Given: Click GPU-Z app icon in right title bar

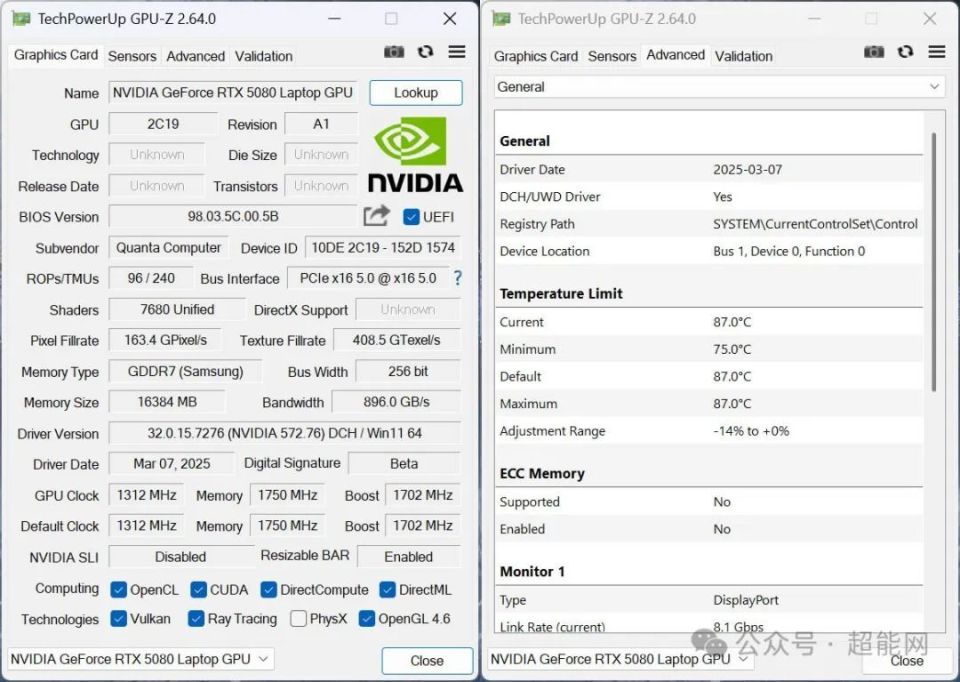Looking at the screenshot, I should point(501,19).
